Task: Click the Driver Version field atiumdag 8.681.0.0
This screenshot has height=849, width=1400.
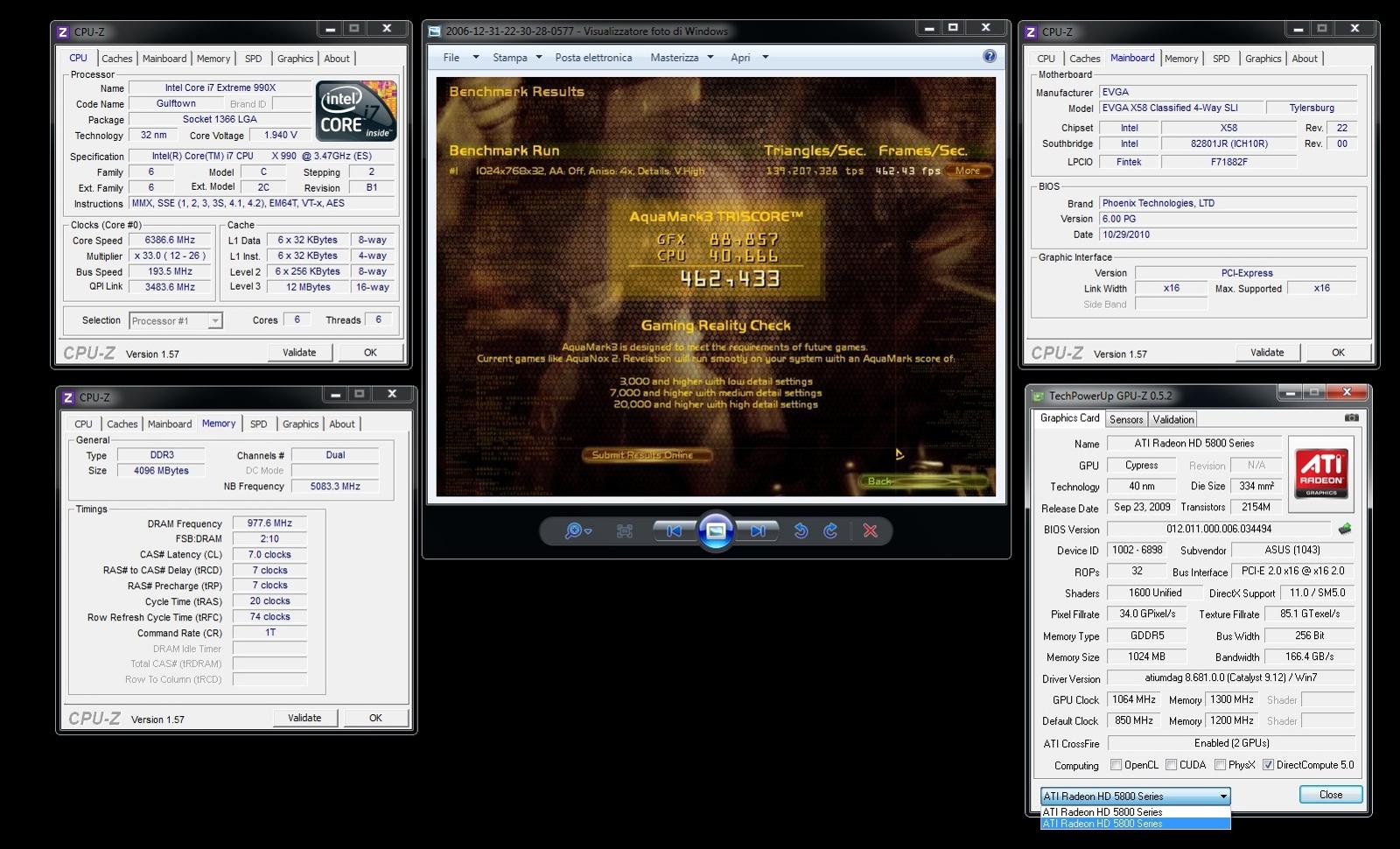Action: (x=1230, y=677)
